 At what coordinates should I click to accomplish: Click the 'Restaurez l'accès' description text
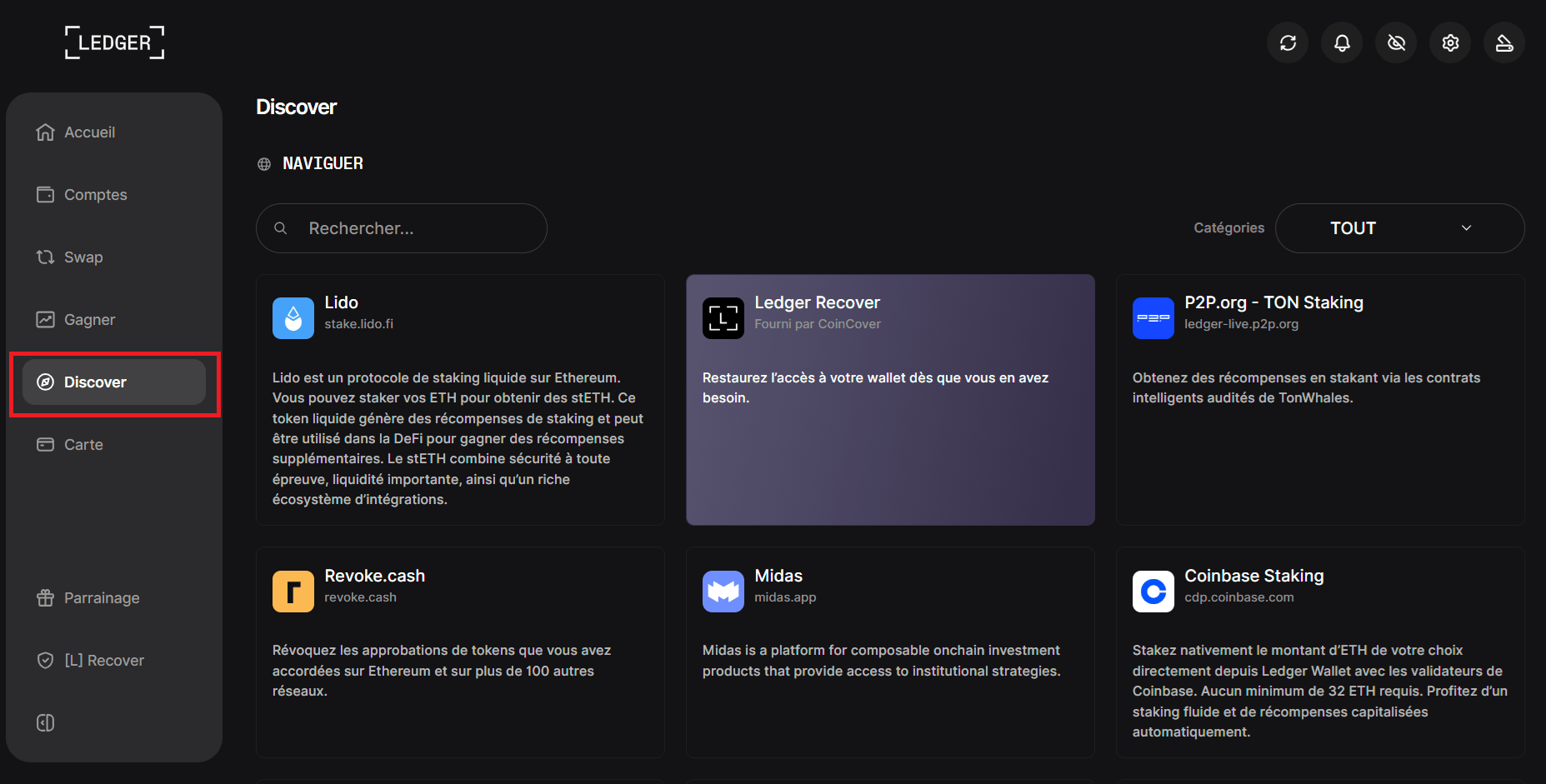pos(876,388)
